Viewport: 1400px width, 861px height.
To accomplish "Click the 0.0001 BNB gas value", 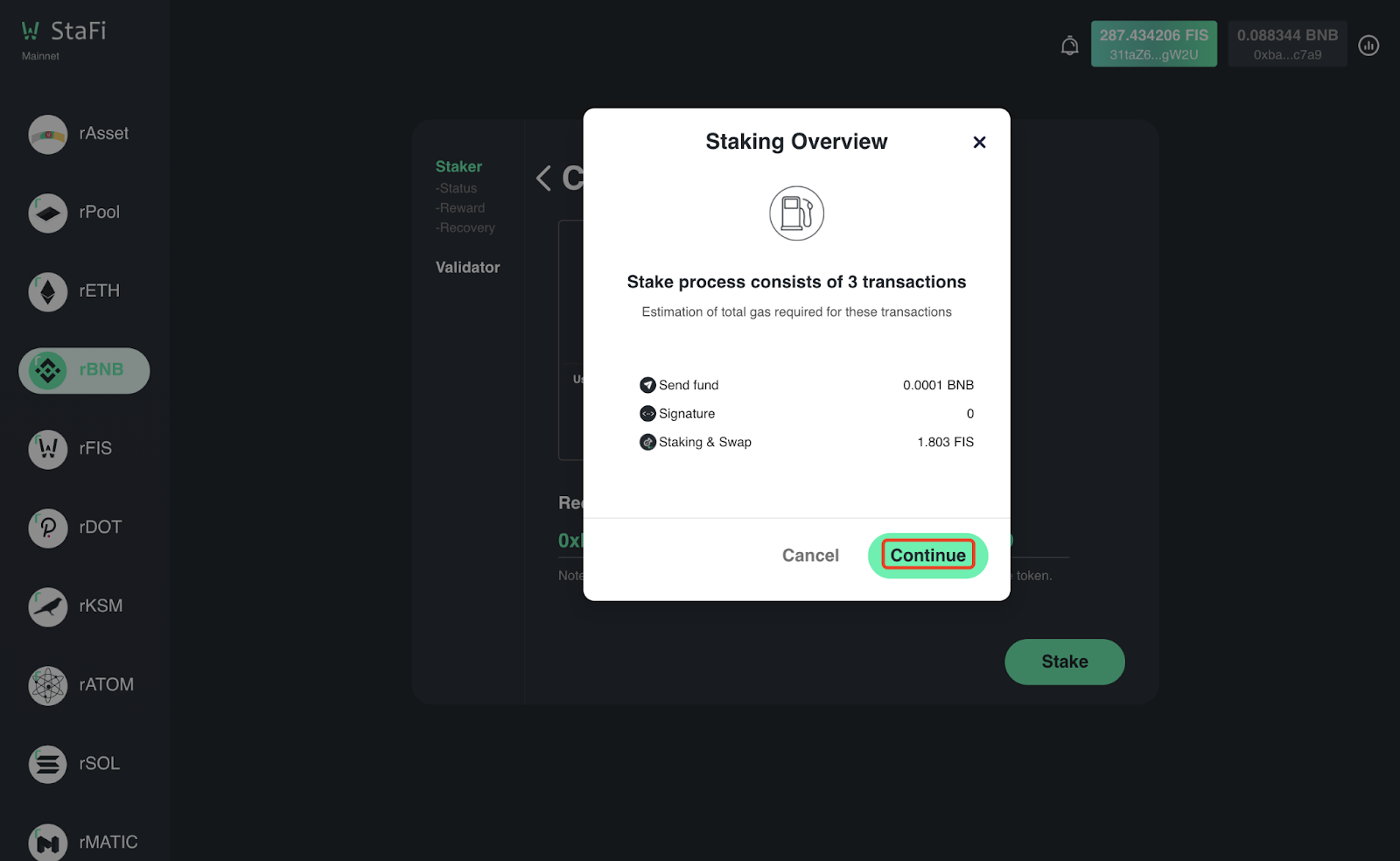I will point(938,385).
